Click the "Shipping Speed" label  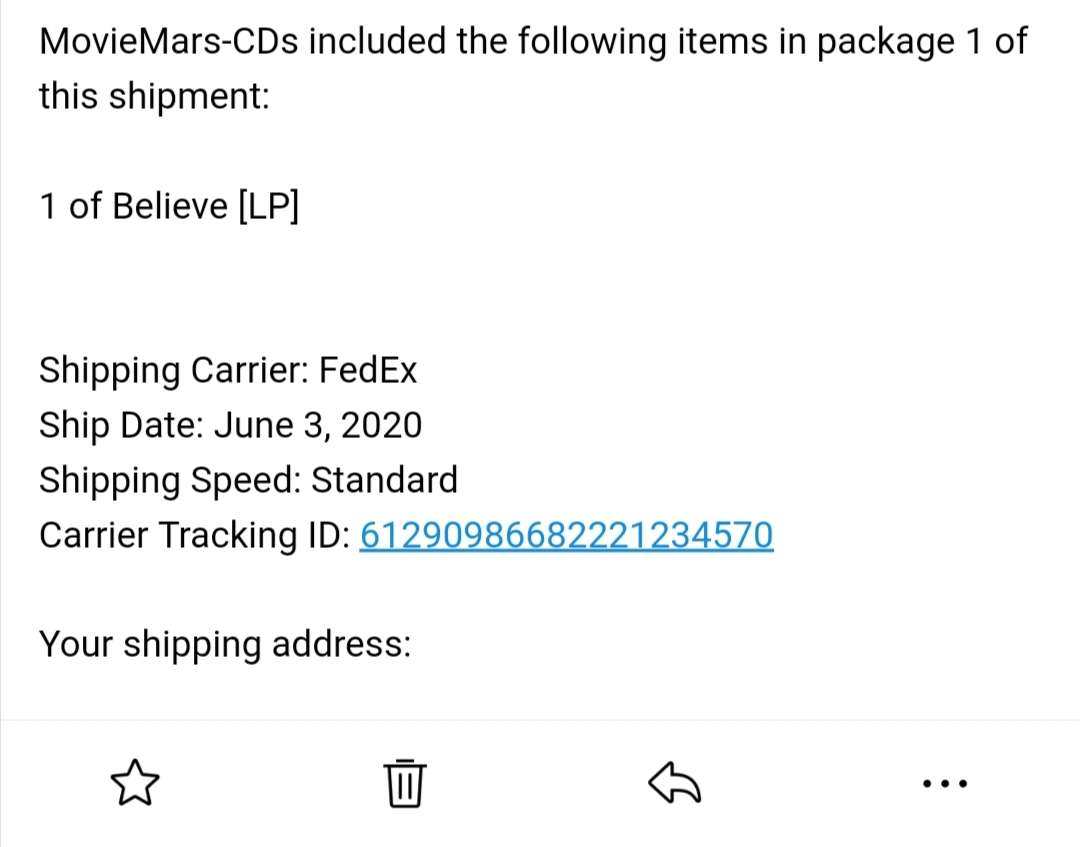click(169, 480)
